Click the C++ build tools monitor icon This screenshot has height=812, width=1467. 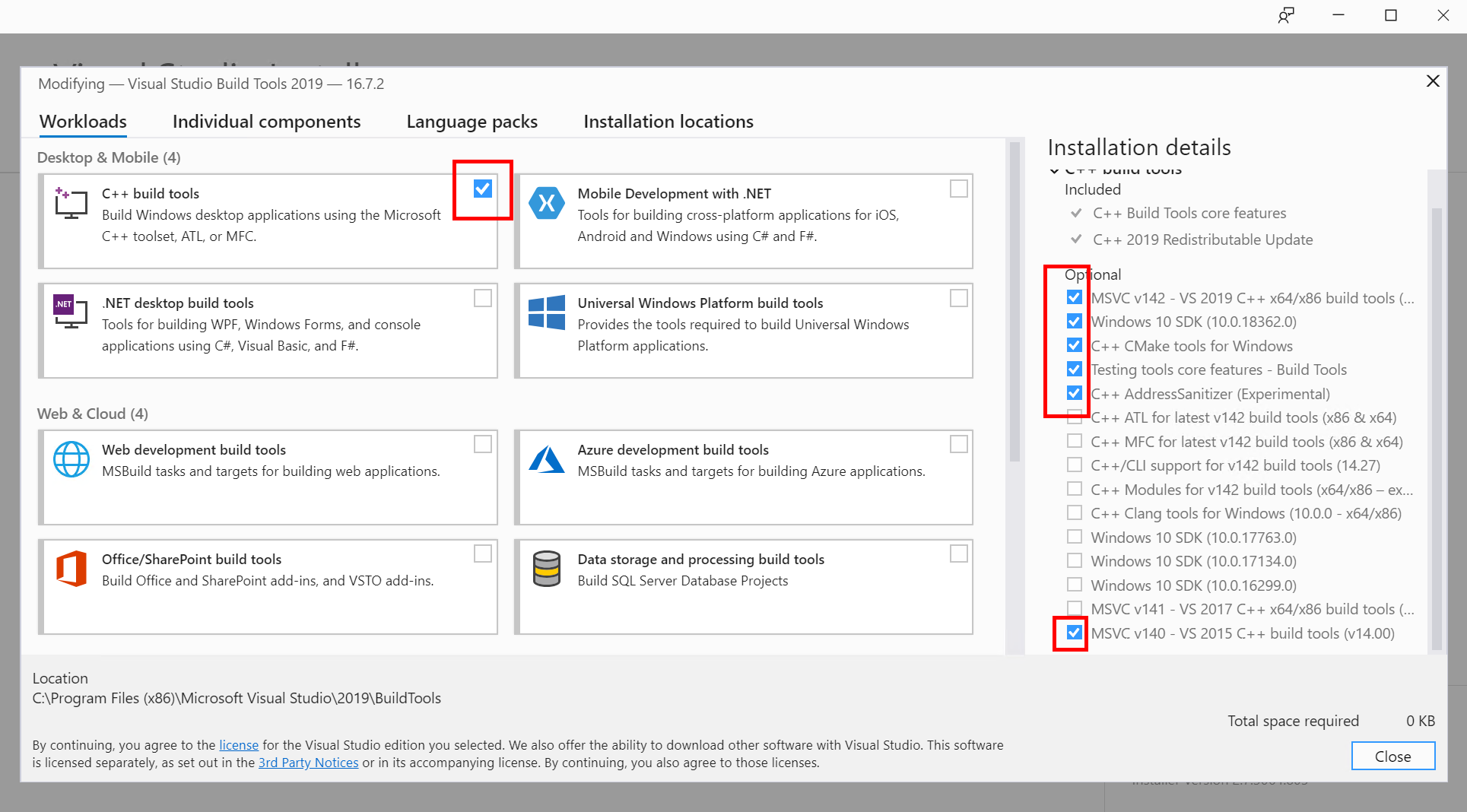tap(71, 203)
